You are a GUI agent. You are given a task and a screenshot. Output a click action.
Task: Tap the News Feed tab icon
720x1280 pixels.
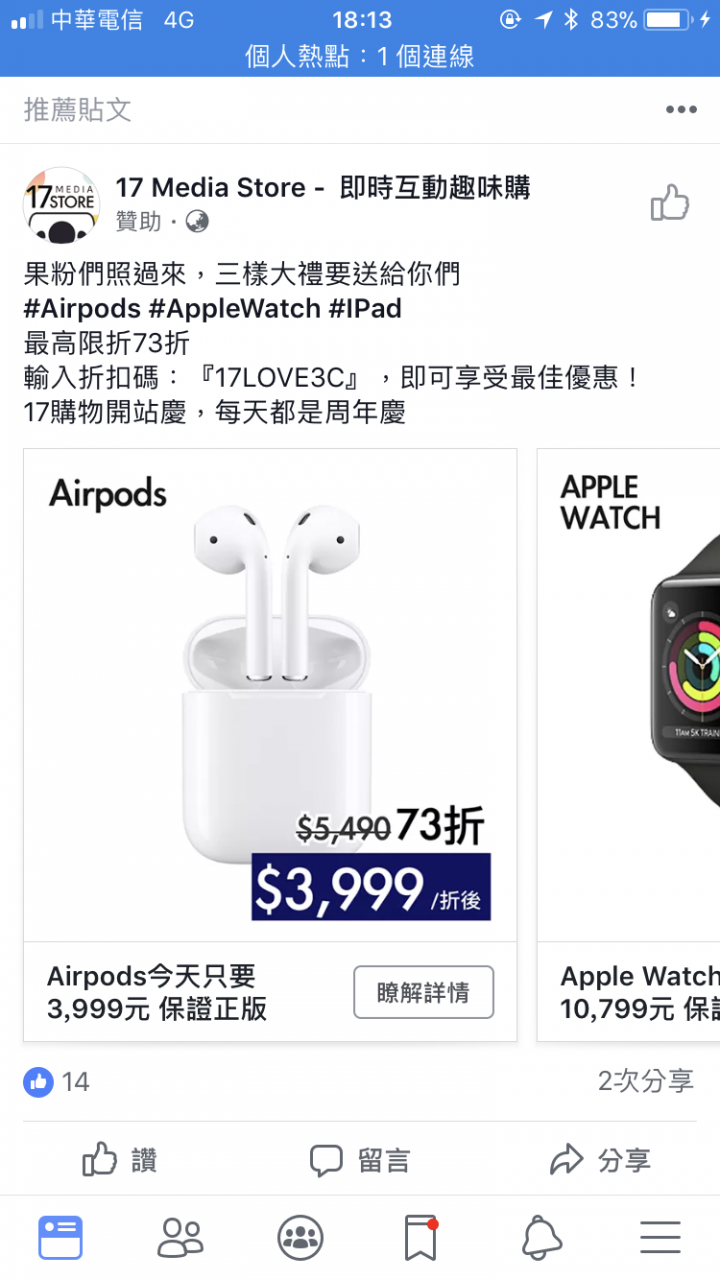tap(61, 1238)
